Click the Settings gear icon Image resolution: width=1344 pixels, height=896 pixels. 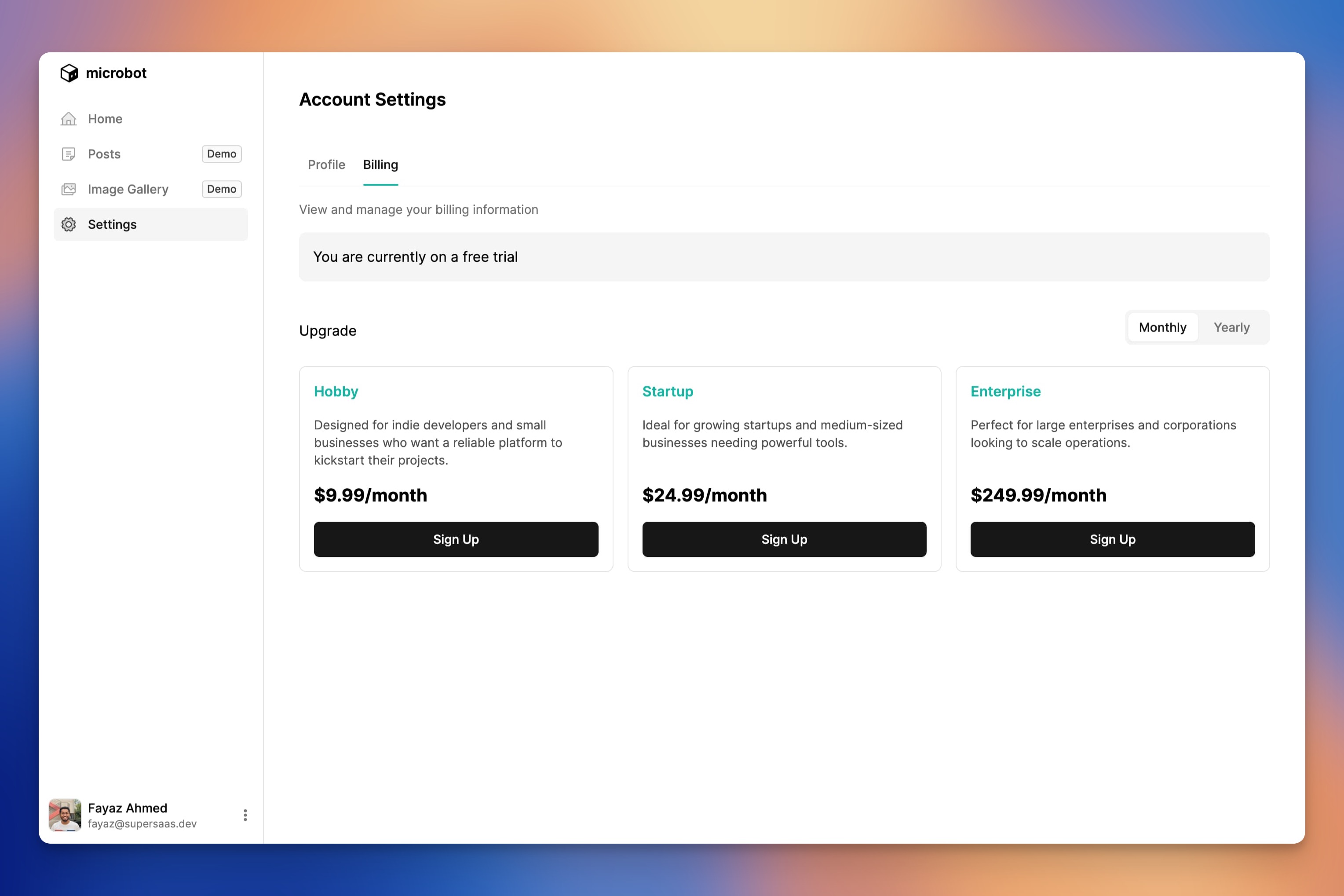click(x=69, y=225)
